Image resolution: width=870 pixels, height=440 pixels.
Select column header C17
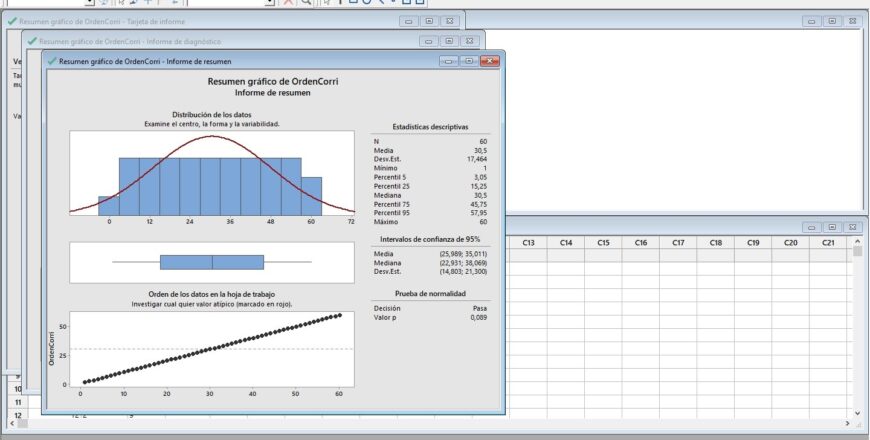point(678,242)
